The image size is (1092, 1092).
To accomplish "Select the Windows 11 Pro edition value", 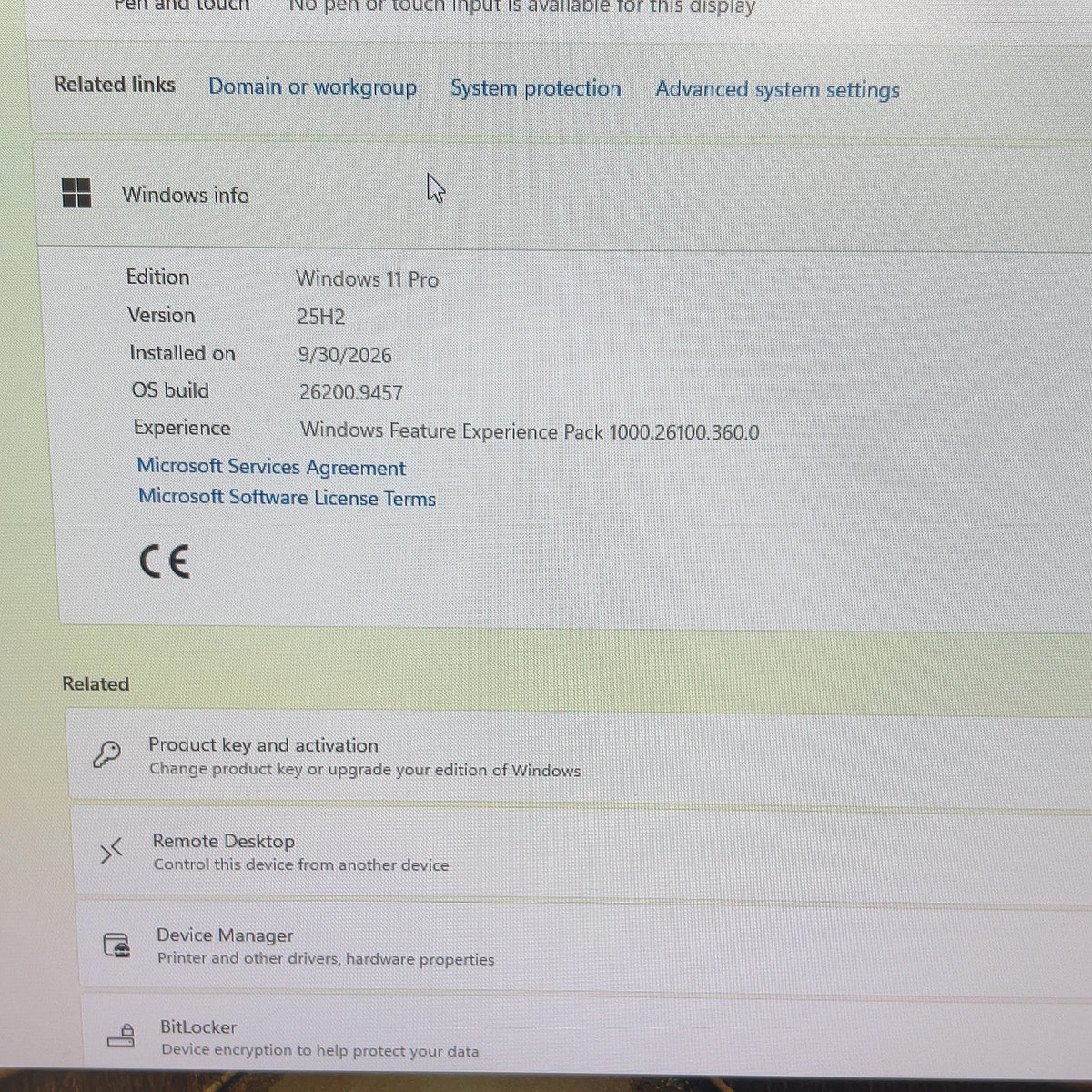I will (x=367, y=279).
